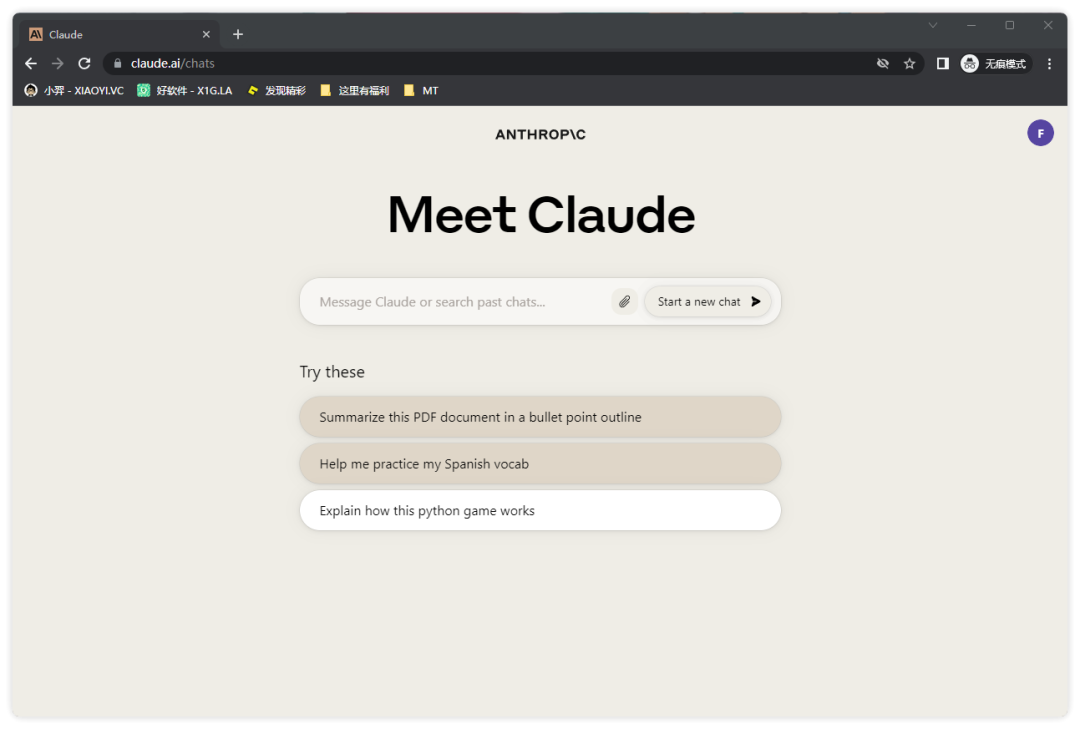Open the incognito profile button
This screenshot has width=1080, height=729.
[x=994, y=63]
